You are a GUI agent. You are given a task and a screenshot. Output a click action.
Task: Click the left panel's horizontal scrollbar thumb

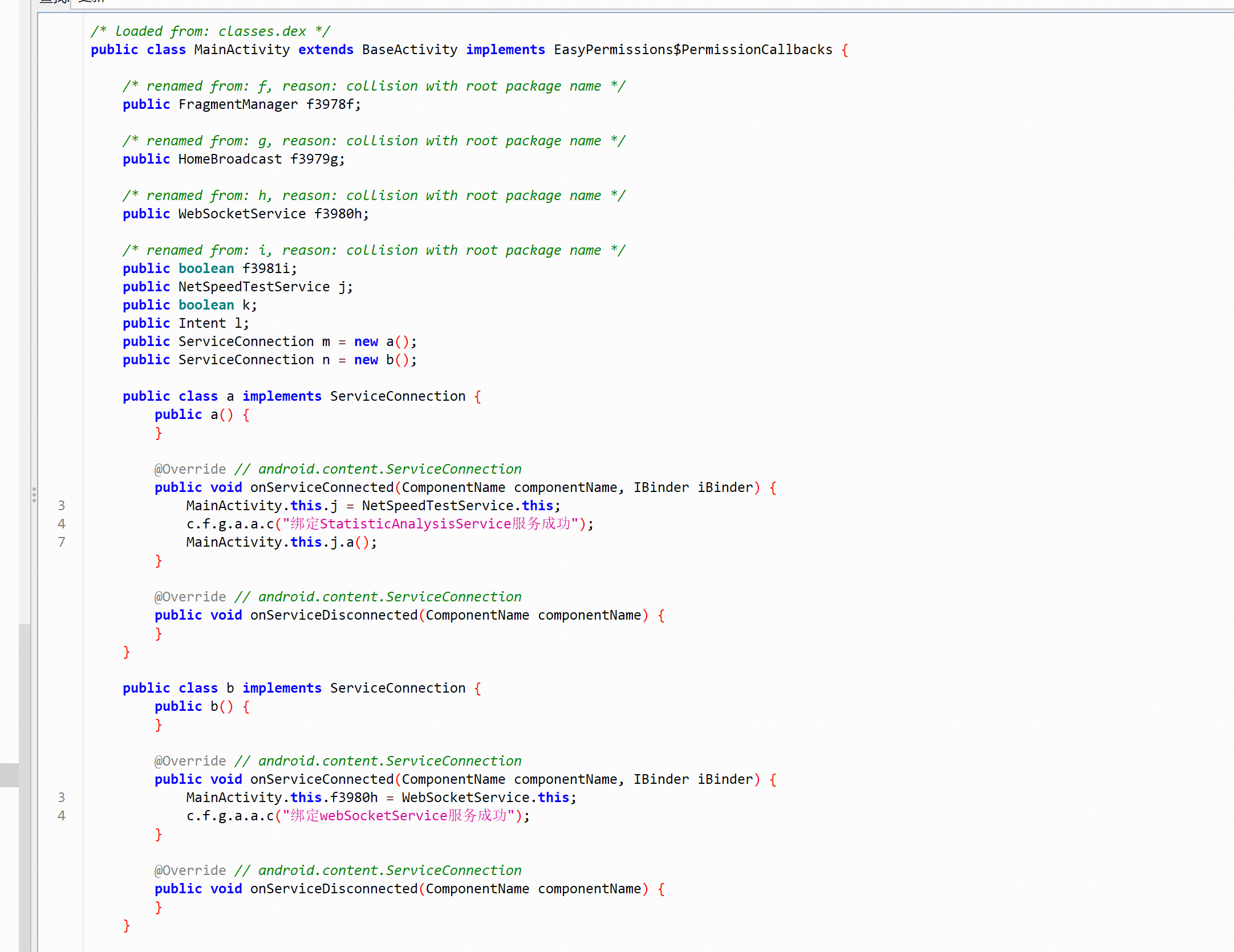[9, 775]
